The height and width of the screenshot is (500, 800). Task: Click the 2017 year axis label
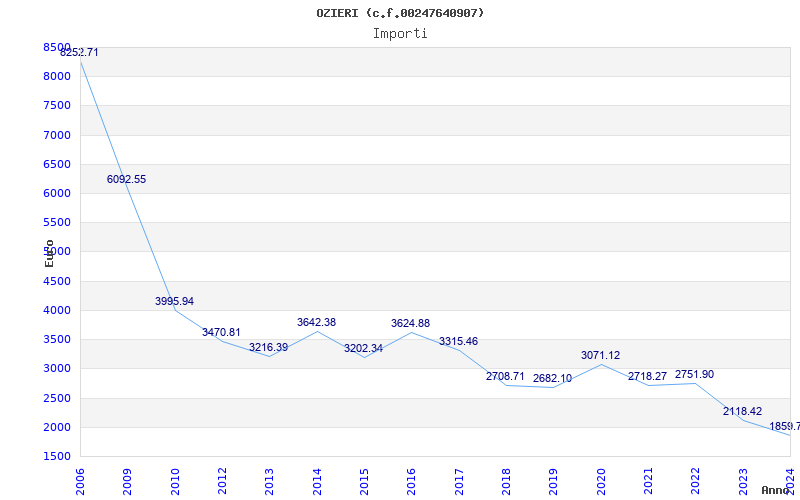(459, 482)
